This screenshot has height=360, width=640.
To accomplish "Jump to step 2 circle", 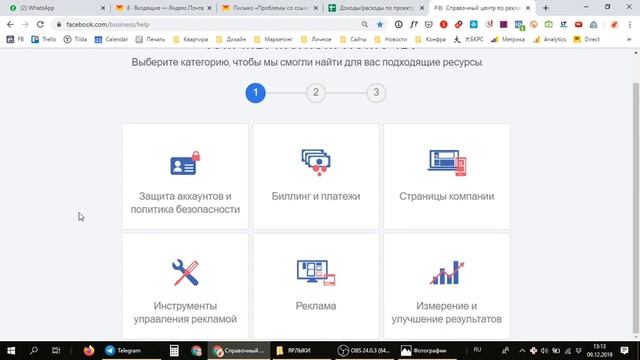I will point(316,93).
